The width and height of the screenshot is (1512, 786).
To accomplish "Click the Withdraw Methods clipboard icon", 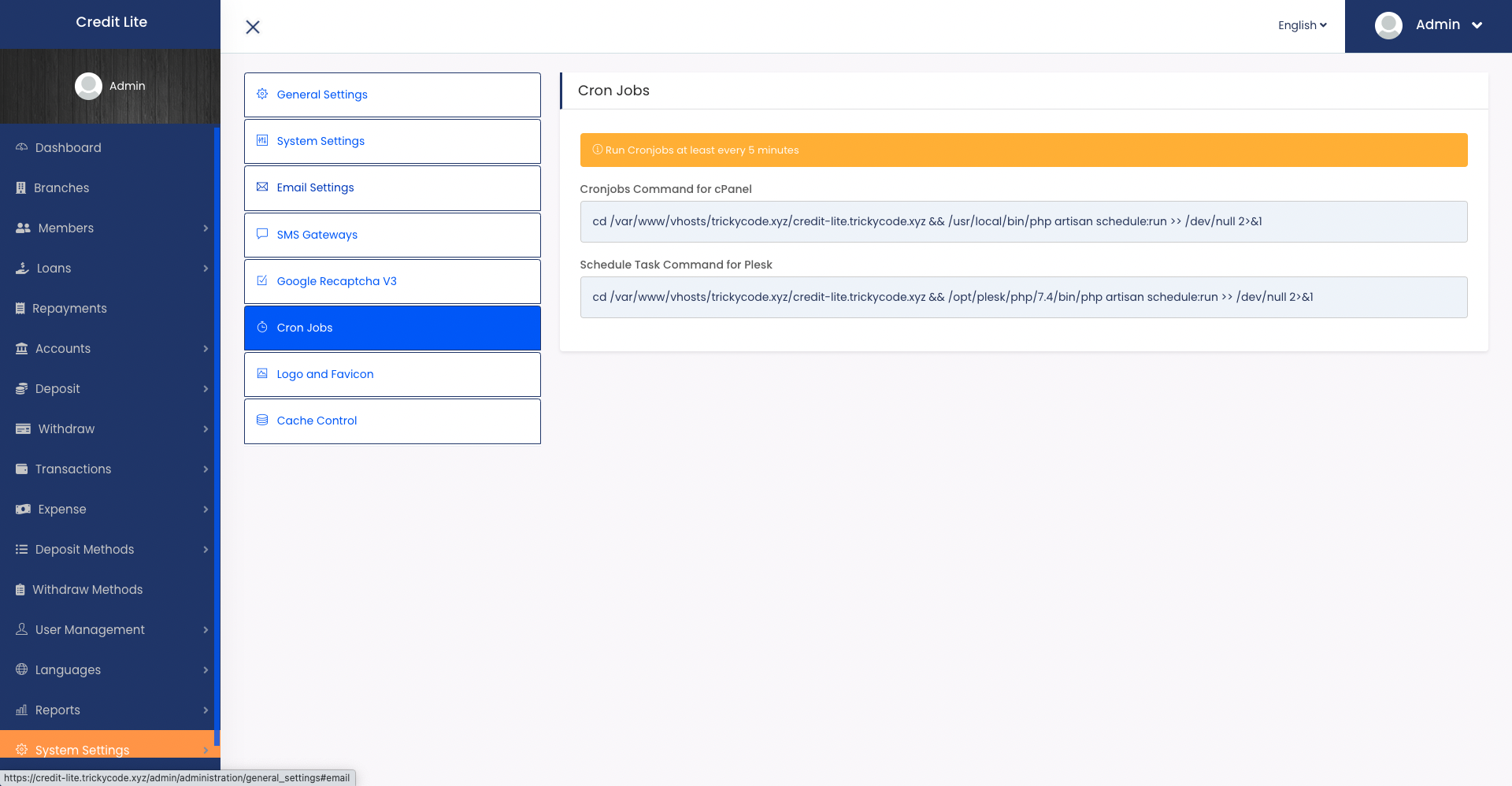I will coord(20,589).
